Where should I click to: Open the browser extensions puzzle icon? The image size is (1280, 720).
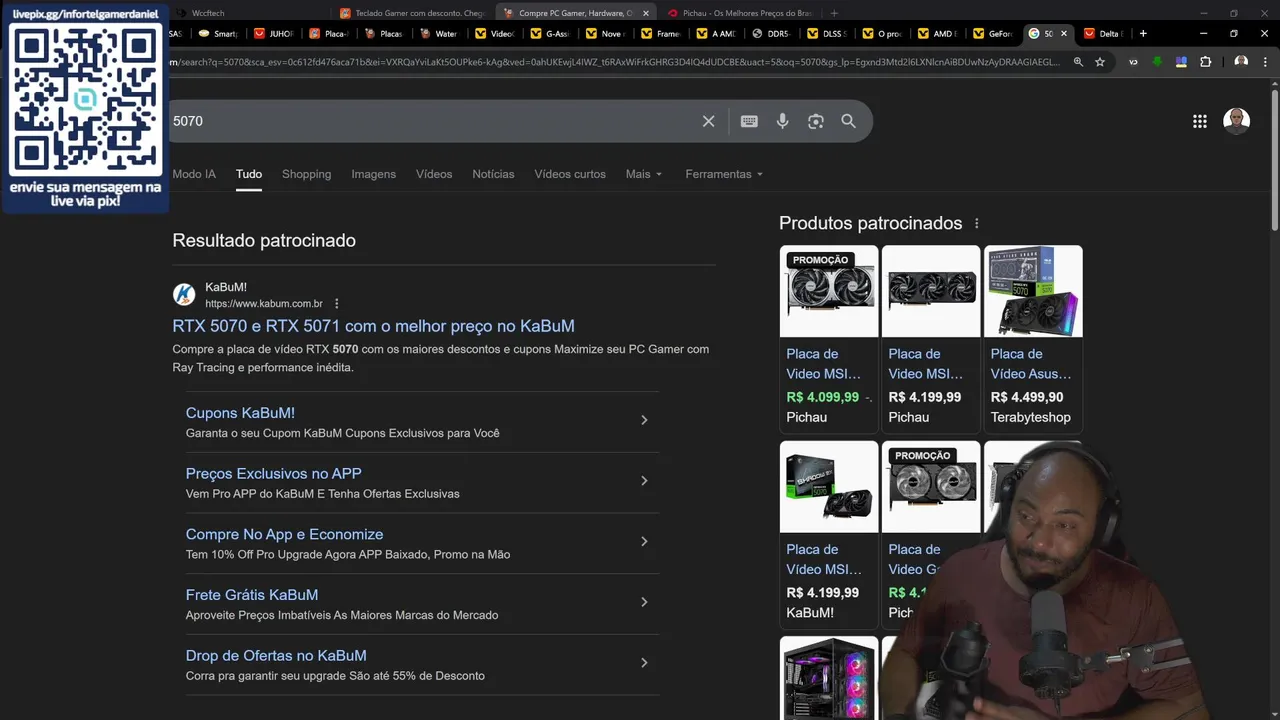click(1206, 62)
